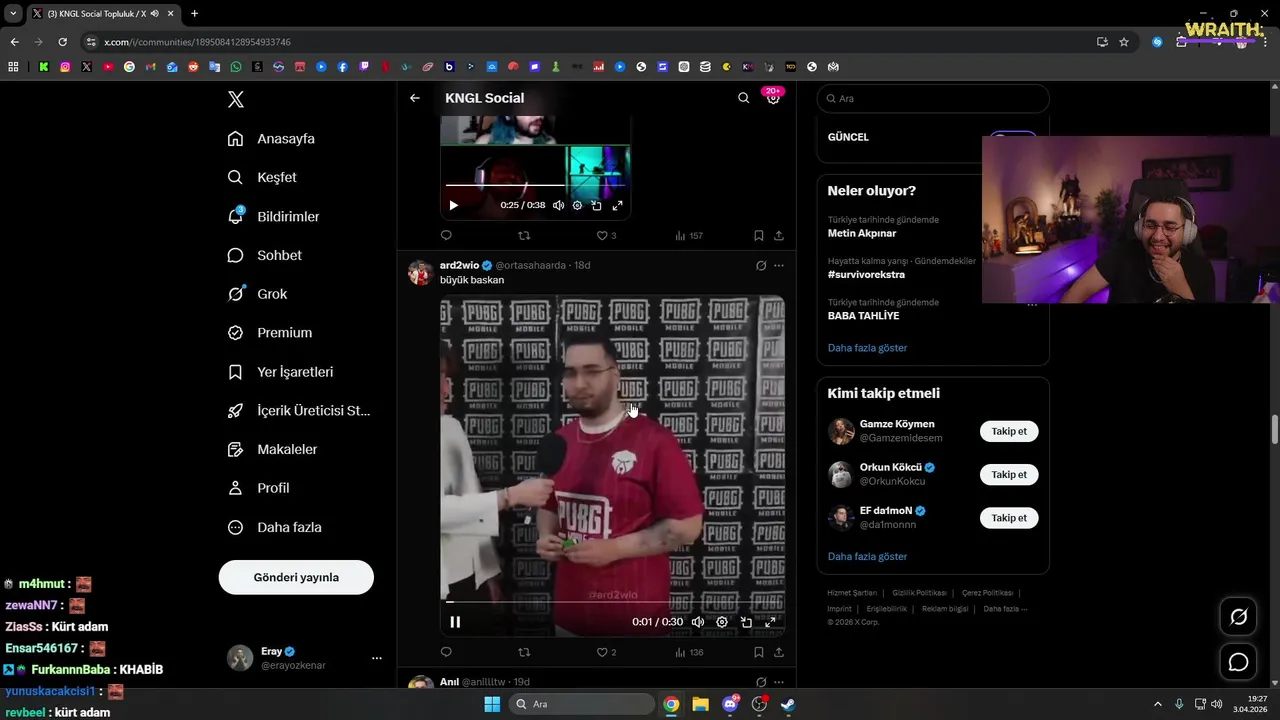This screenshot has width=1280, height=720.
Task: View analytics showing 136 views
Action: 689,652
